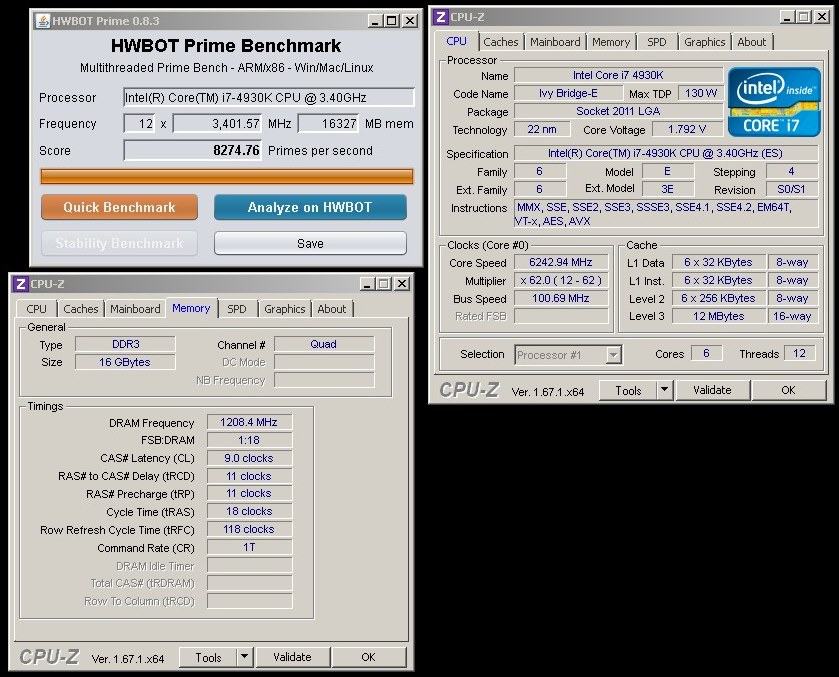Select the CPU tab in CPU-Z processor window
The height and width of the screenshot is (677, 839).
(456, 41)
